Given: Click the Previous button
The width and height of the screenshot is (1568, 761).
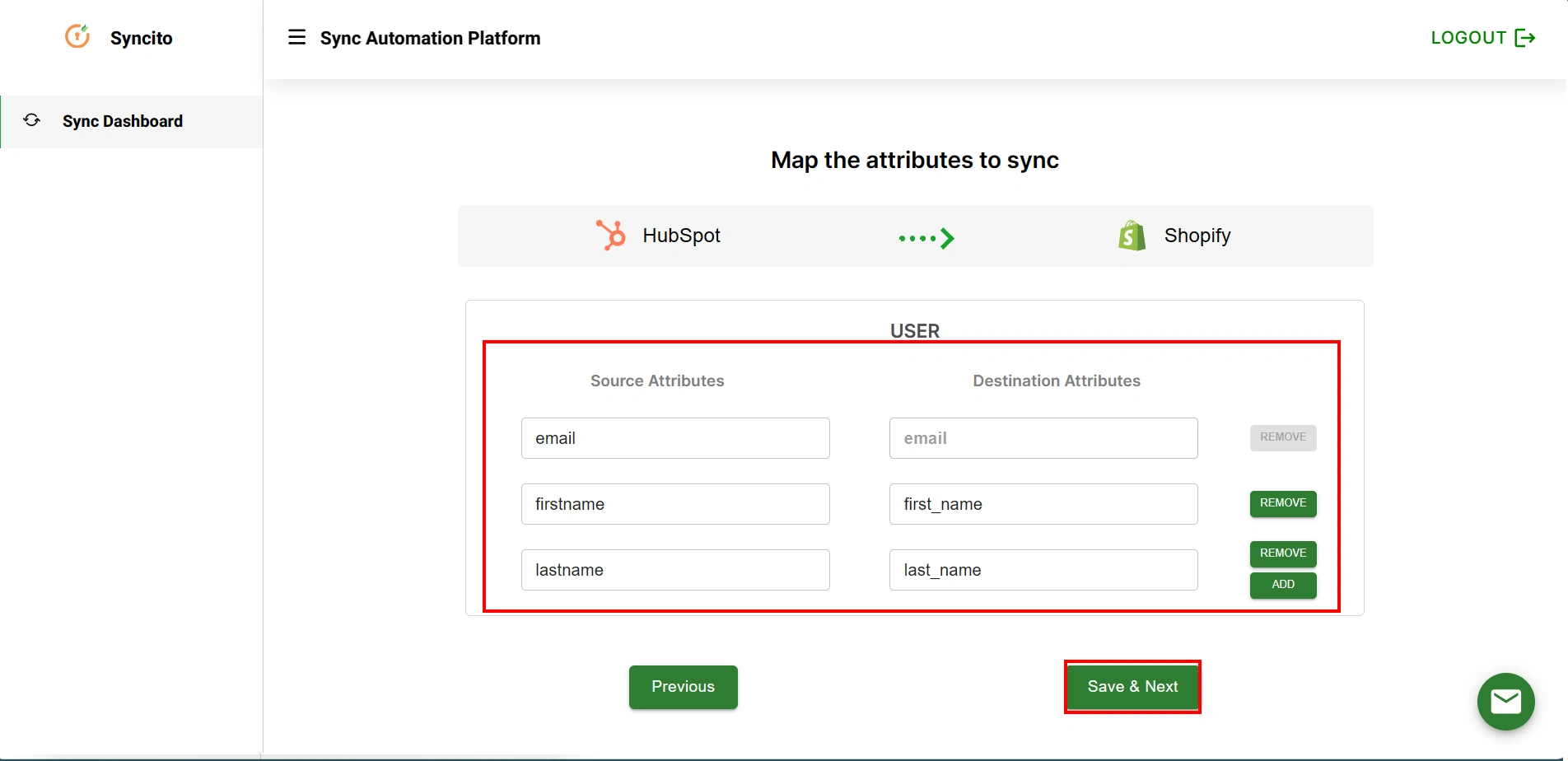Looking at the screenshot, I should (683, 686).
